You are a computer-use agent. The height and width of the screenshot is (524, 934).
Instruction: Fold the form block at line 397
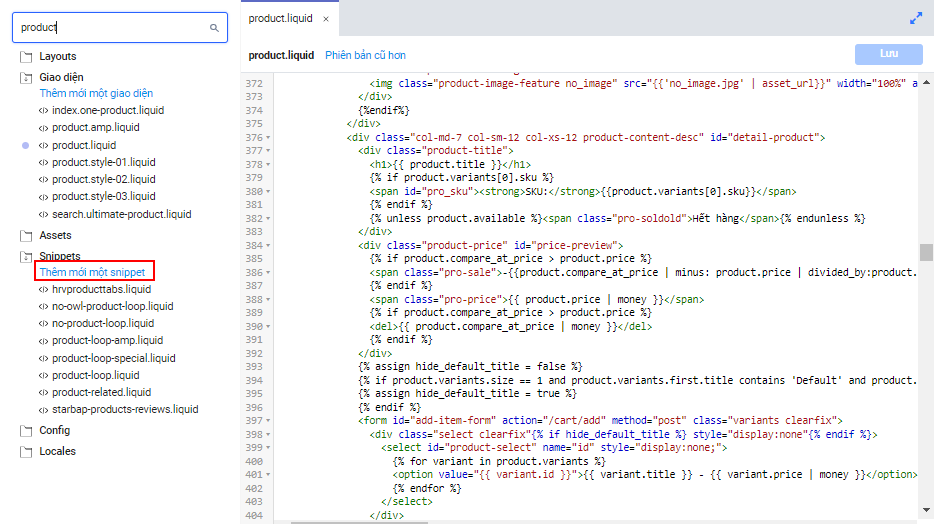tap(269, 421)
